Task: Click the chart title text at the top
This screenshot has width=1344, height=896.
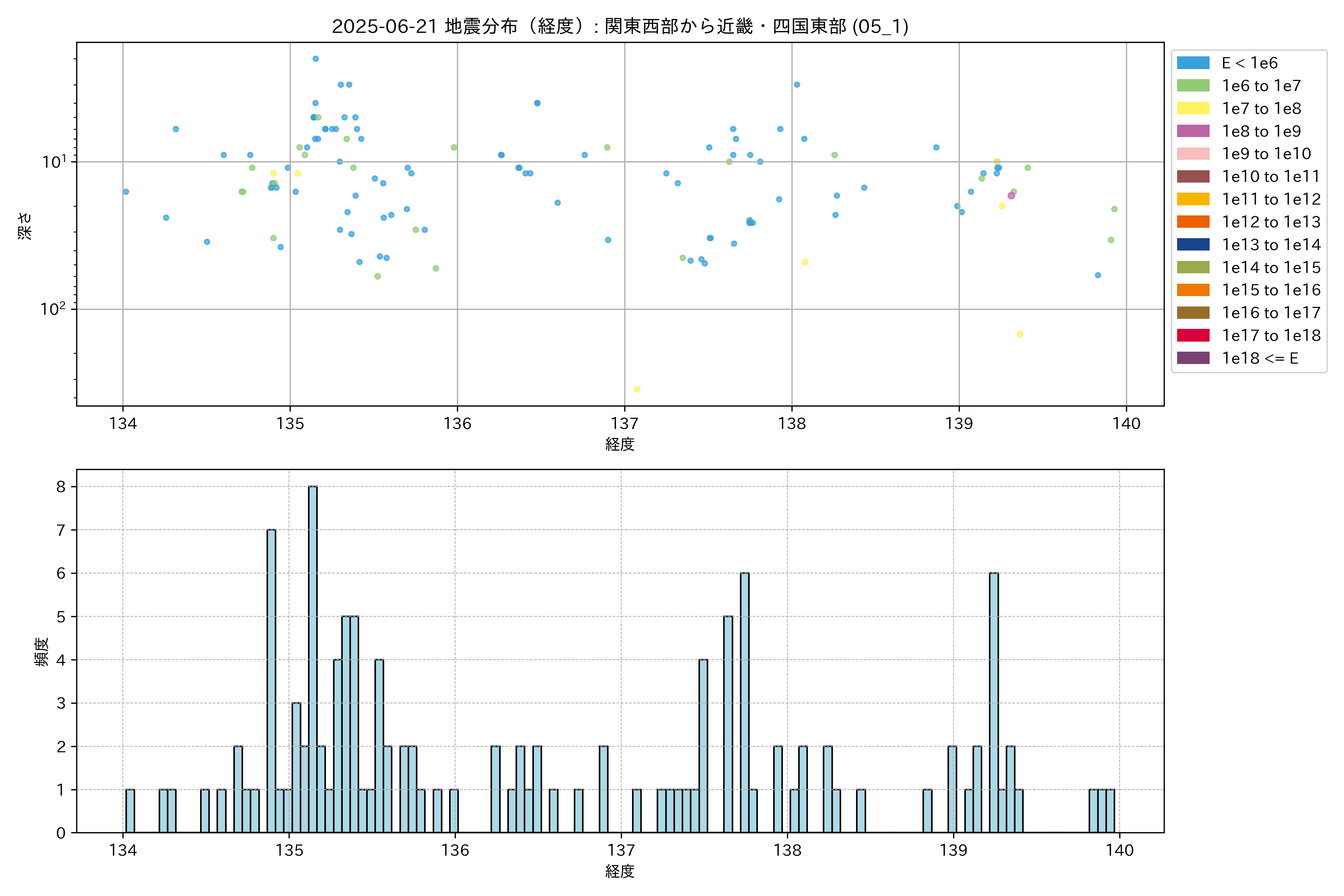Action: coord(620,26)
